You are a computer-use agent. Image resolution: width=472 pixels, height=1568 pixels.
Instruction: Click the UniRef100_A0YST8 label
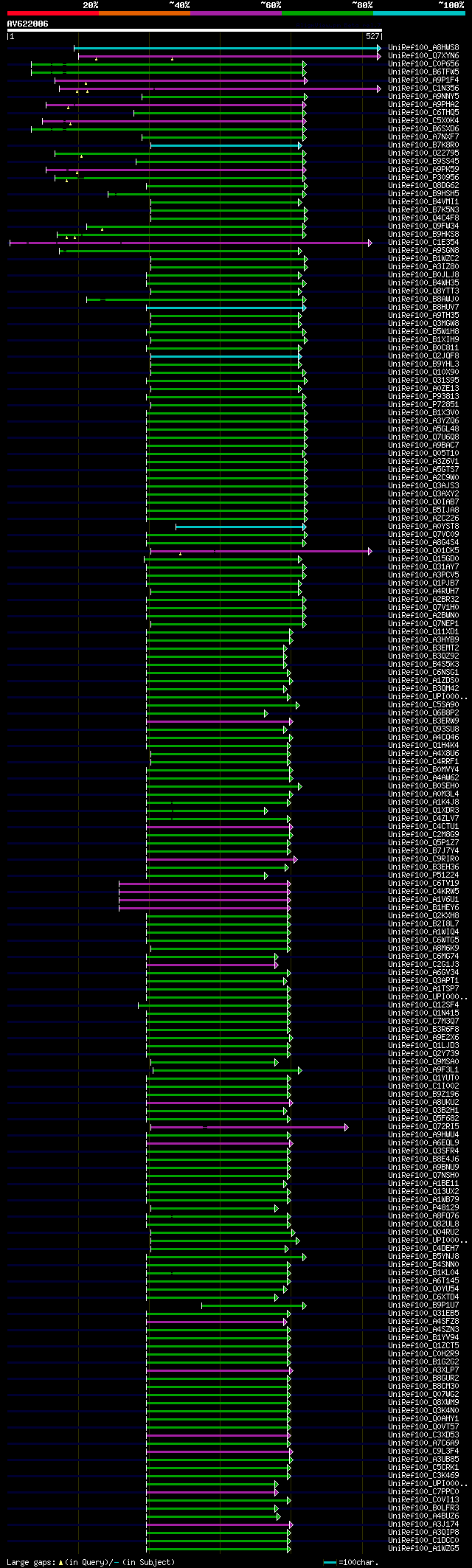click(x=423, y=527)
